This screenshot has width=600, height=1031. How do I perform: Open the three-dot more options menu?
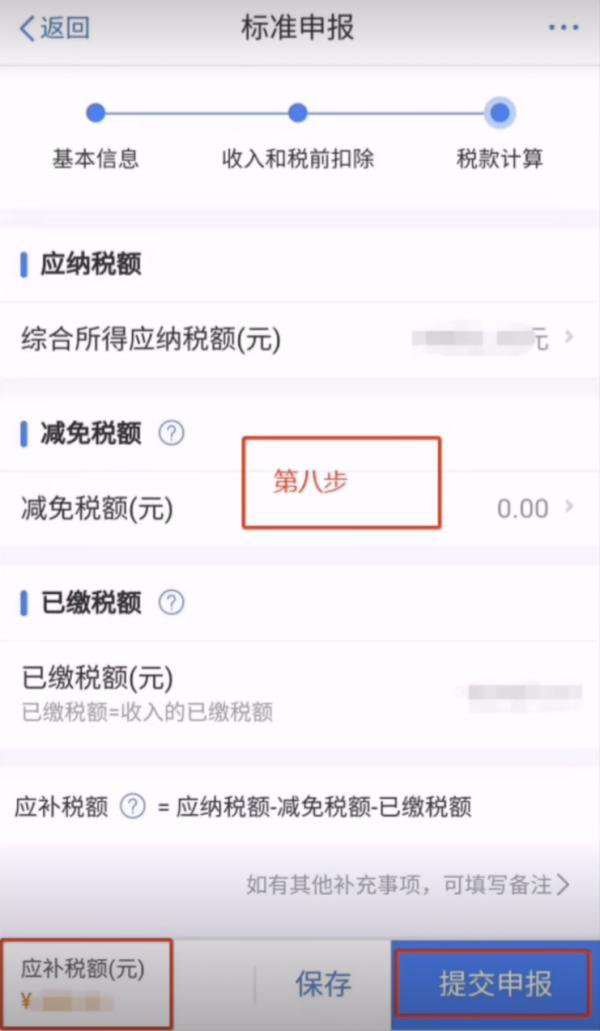click(563, 28)
